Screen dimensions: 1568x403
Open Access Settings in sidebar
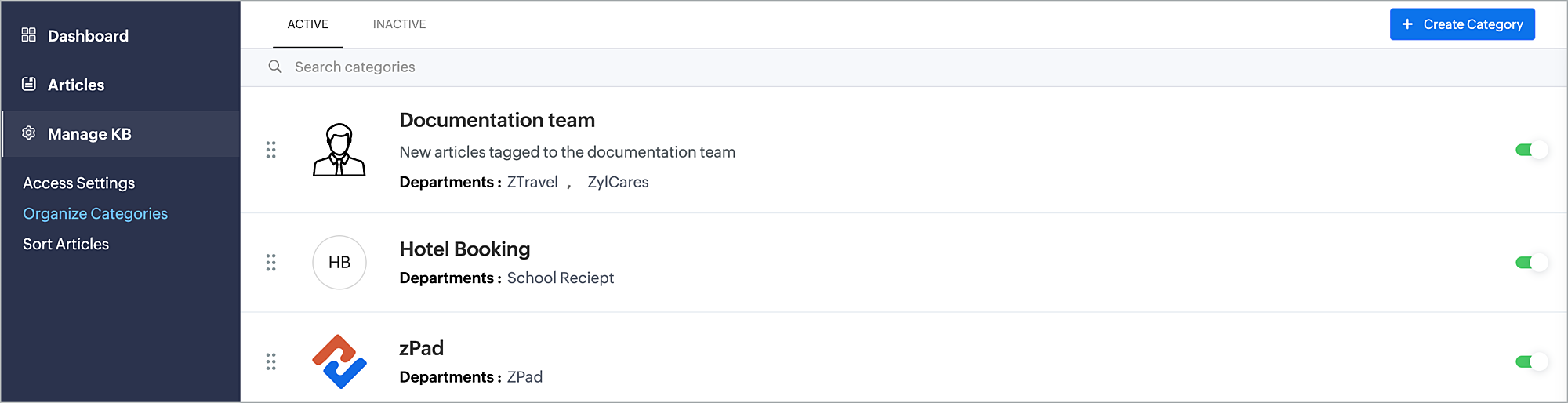(x=79, y=183)
